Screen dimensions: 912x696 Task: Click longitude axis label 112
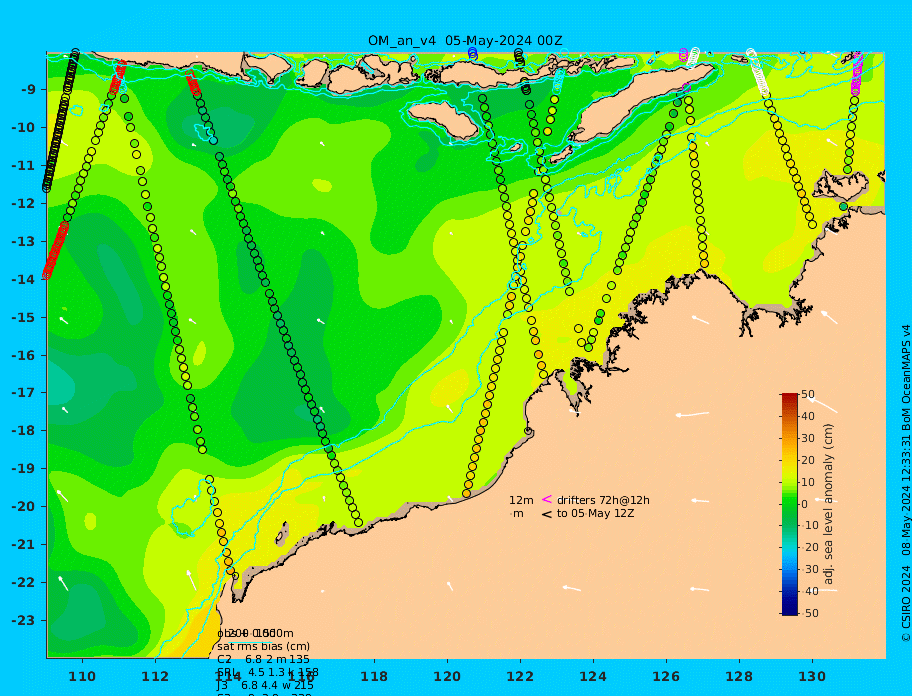point(155,676)
